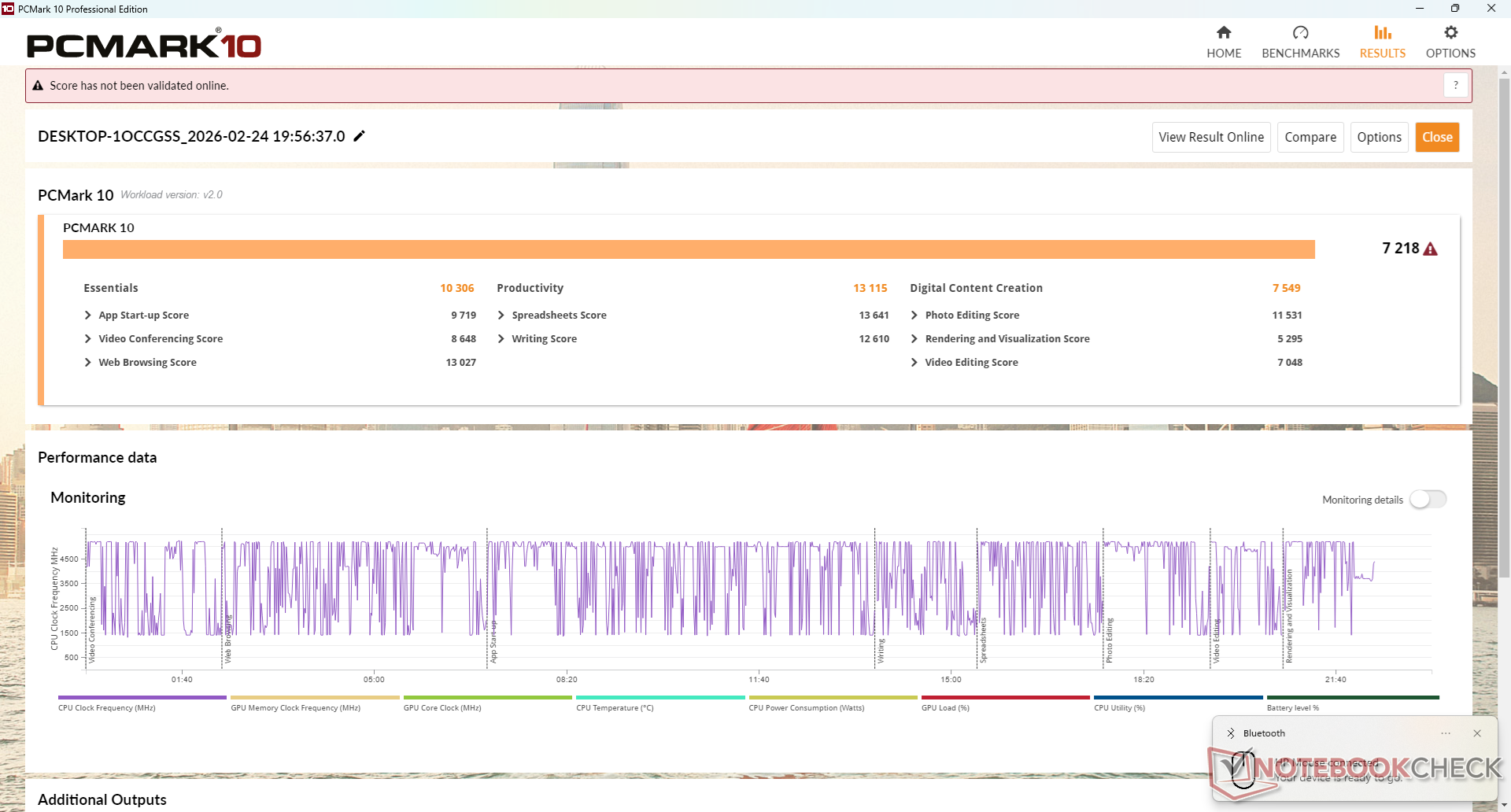Open Bluetooth notification more options dots
This screenshot has width=1511, height=812.
click(1446, 733)
